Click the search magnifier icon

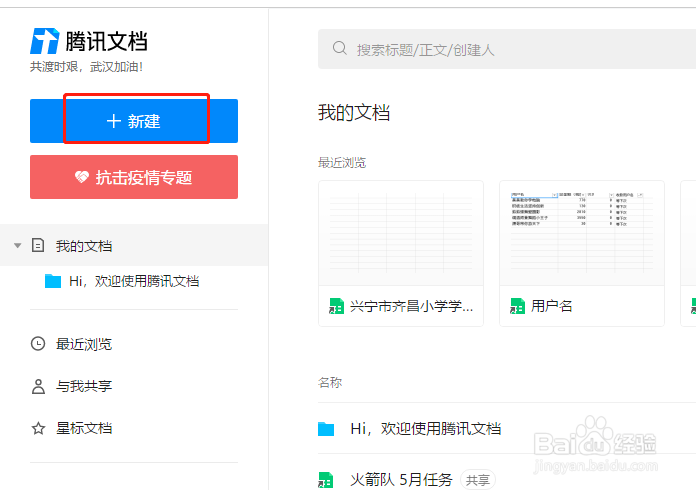point(340,48)
